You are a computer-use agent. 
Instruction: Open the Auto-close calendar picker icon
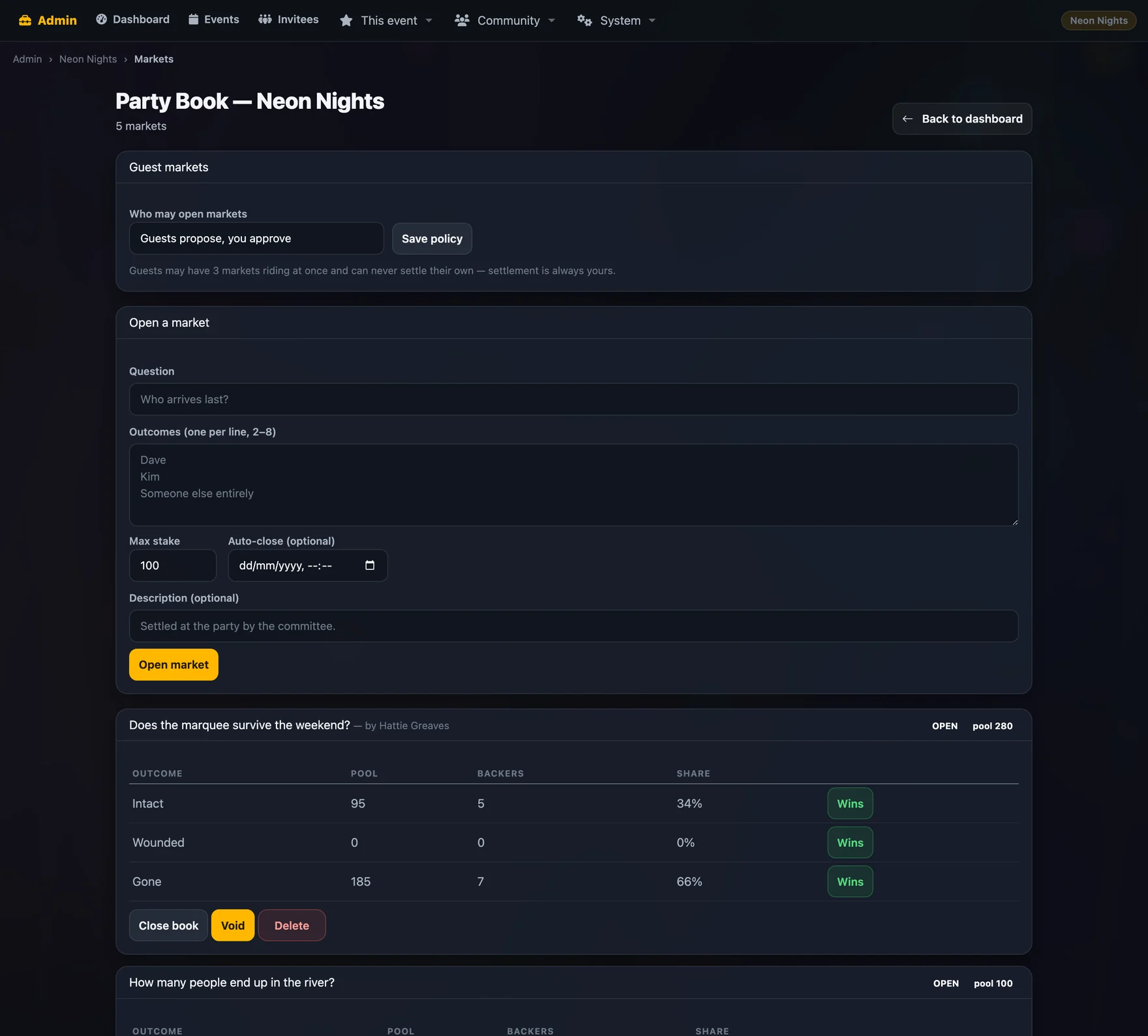click(370, 565)
